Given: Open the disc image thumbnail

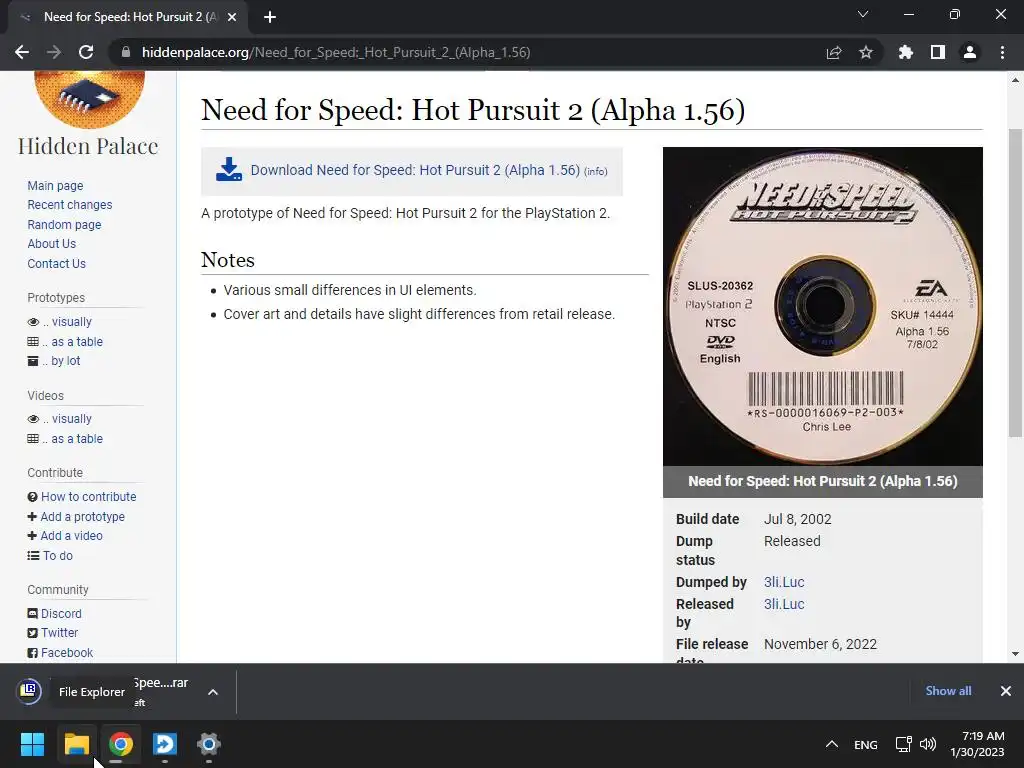Looking at the screenshot, I should (x=823, y=306).
